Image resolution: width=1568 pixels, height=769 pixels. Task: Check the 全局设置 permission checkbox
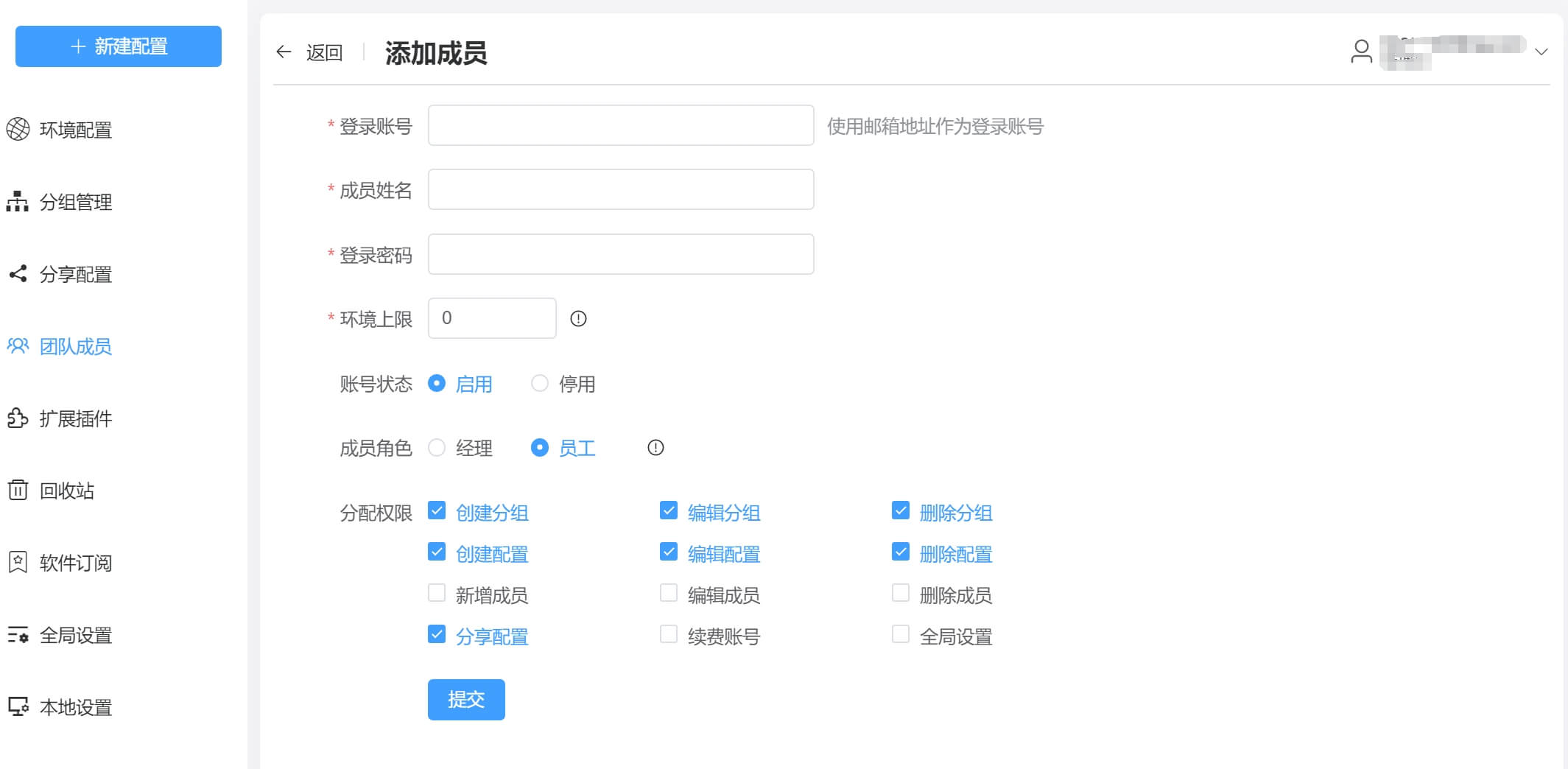point(900,634)
